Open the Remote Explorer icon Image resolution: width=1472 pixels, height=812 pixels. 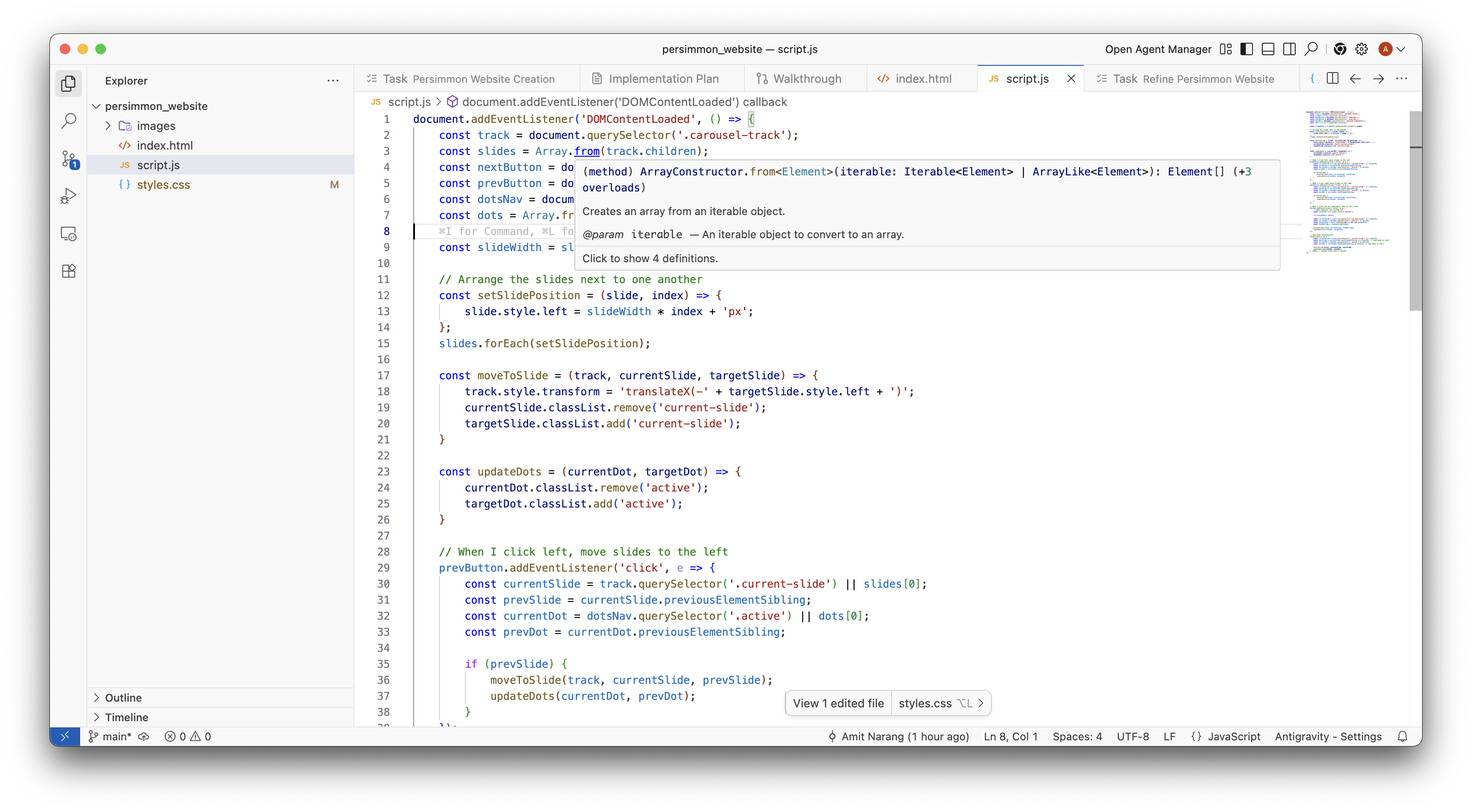click(x=69, y=233)
